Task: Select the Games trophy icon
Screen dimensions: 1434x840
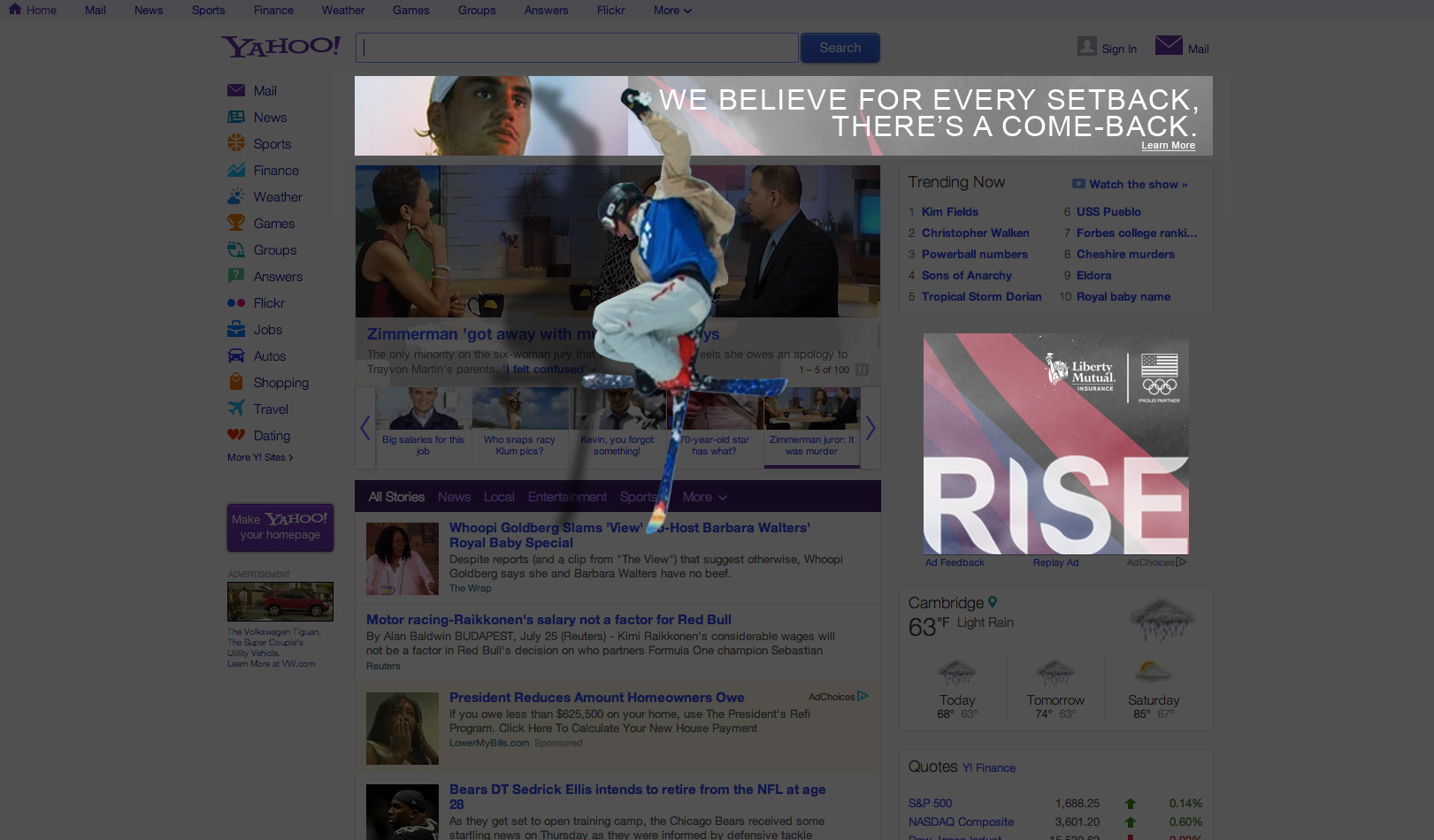Action: pyautogui.click(x=235, y=223)
